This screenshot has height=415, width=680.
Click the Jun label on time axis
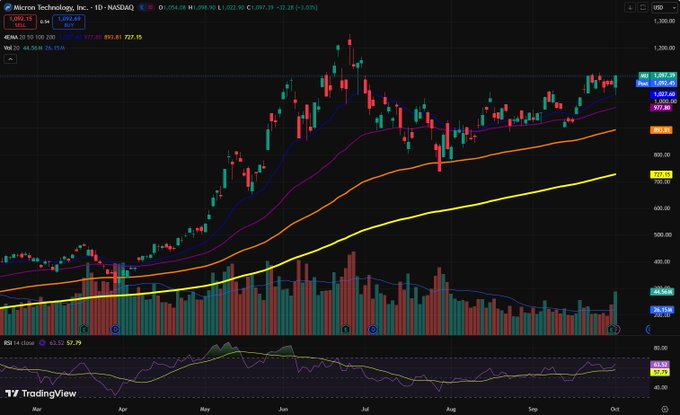283,409
